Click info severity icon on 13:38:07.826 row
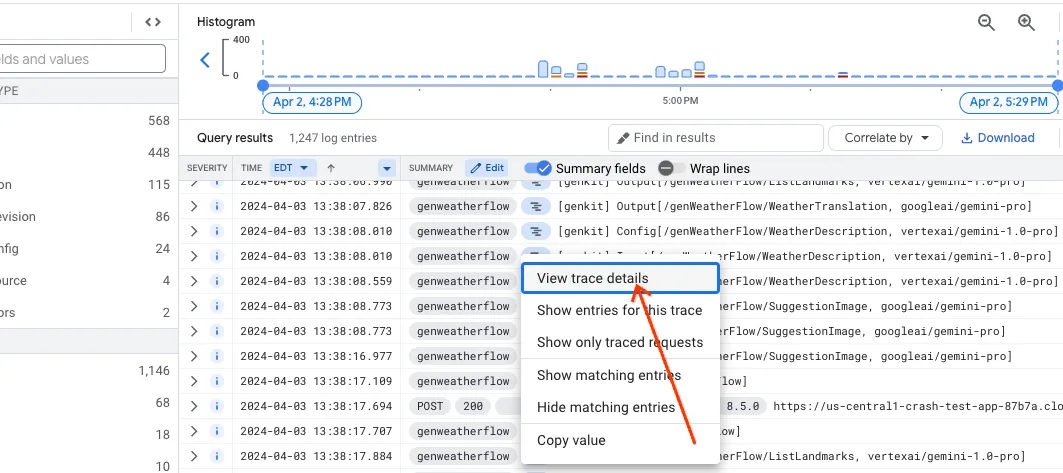 click(217, 206)
